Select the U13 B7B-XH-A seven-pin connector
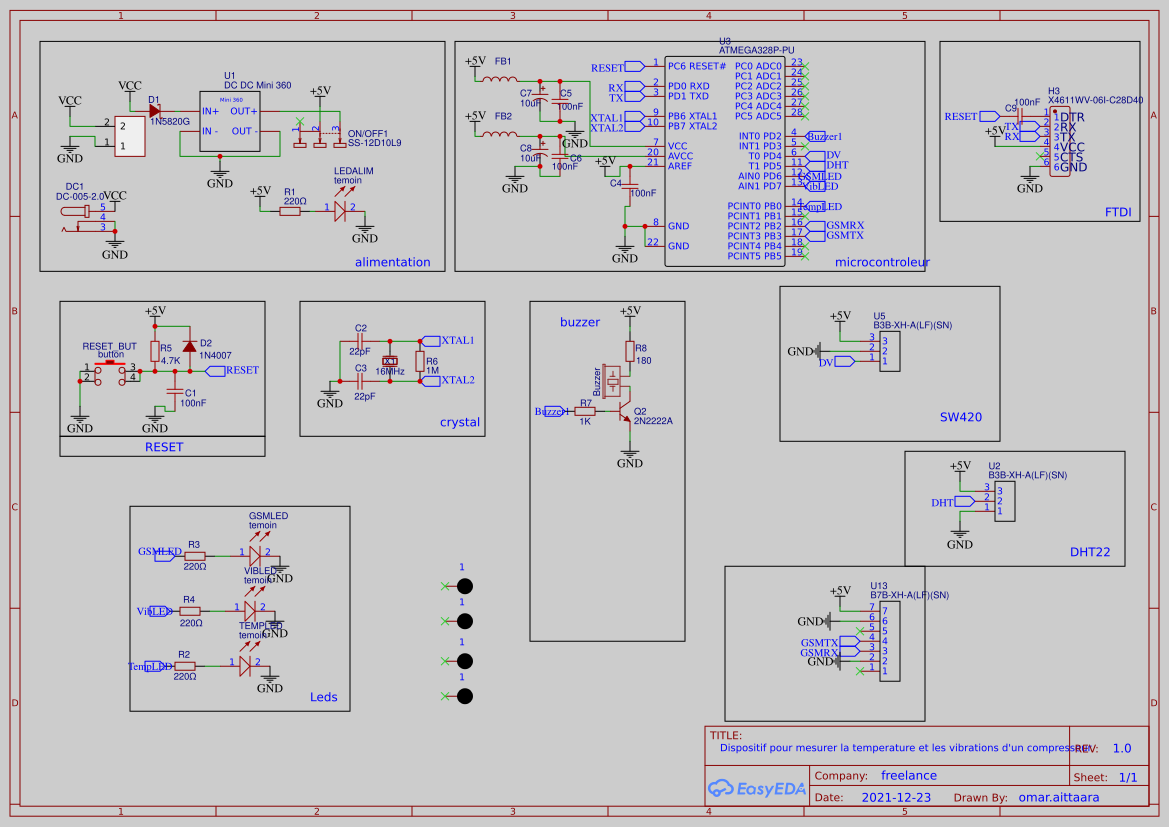1169x827 pixels. [889, 641]
